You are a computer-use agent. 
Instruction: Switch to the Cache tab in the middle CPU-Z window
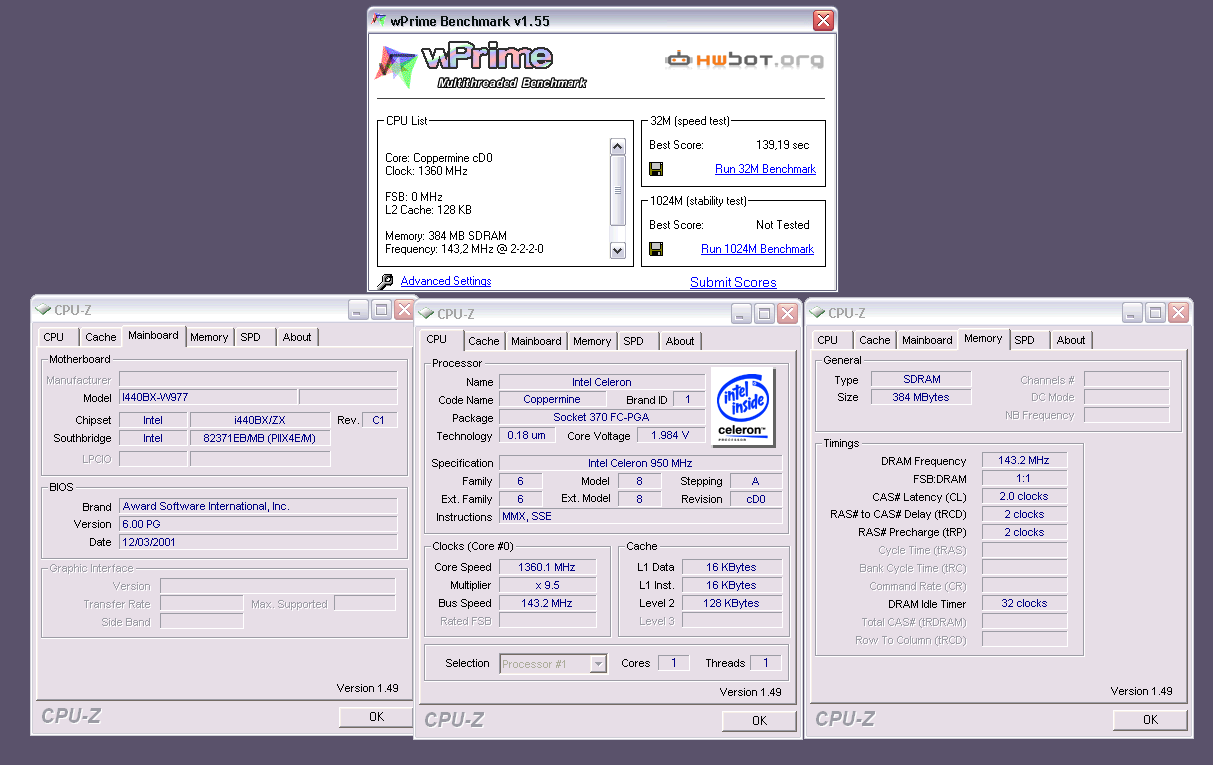[x=484, y=341]
